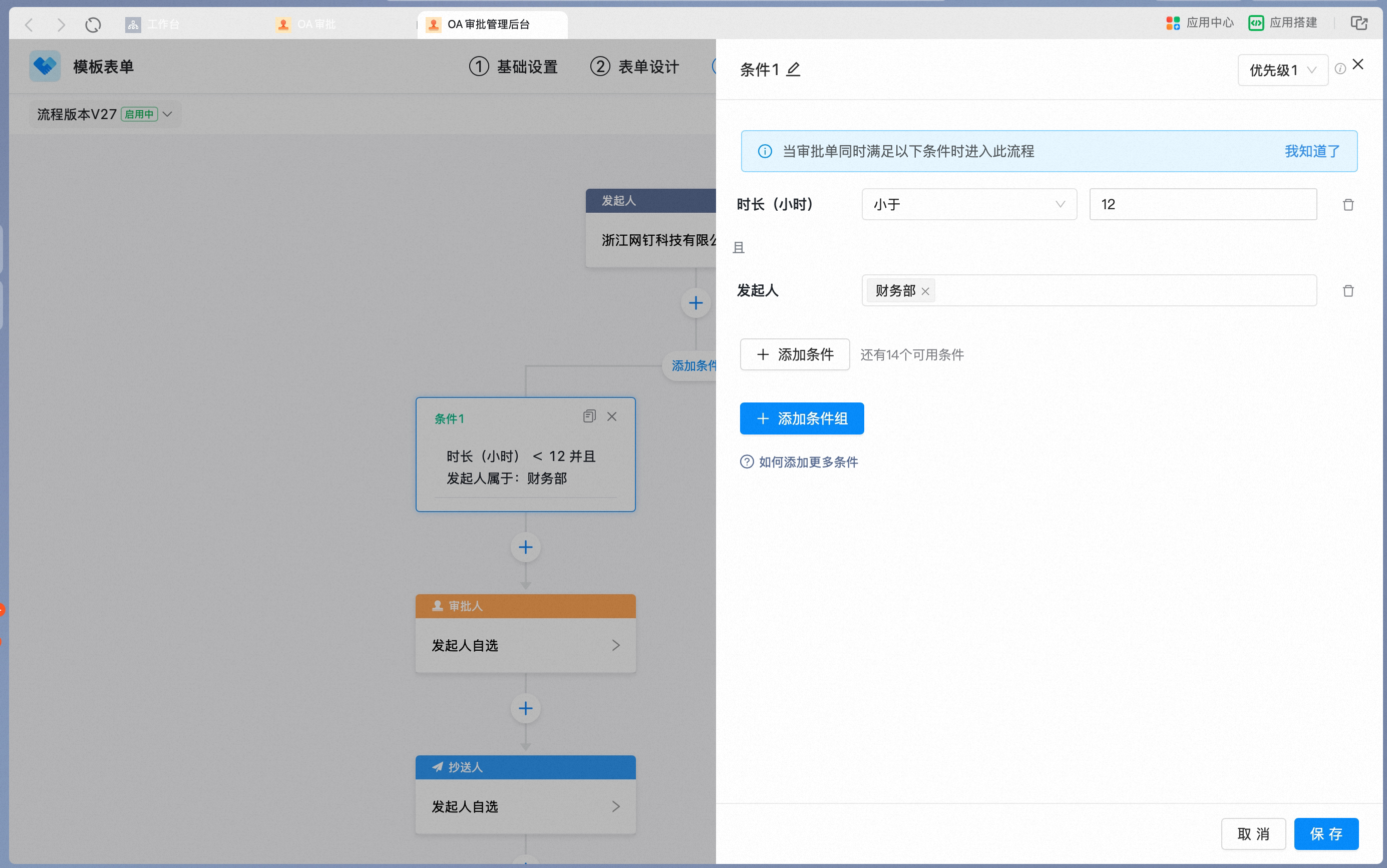Select the 条件1 title in the flow node
Screen dimensions: 1387x868
(x=449, y=418)
